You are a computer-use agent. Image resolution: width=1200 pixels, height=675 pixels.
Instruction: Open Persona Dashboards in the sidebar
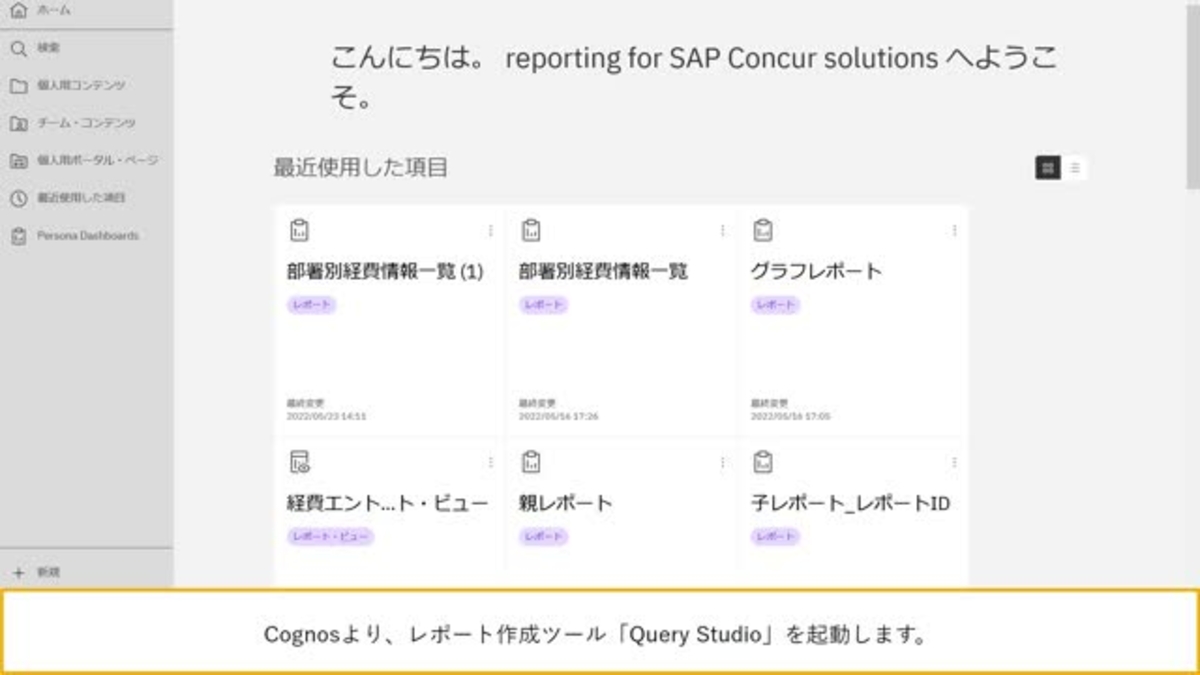coord(86,236)
